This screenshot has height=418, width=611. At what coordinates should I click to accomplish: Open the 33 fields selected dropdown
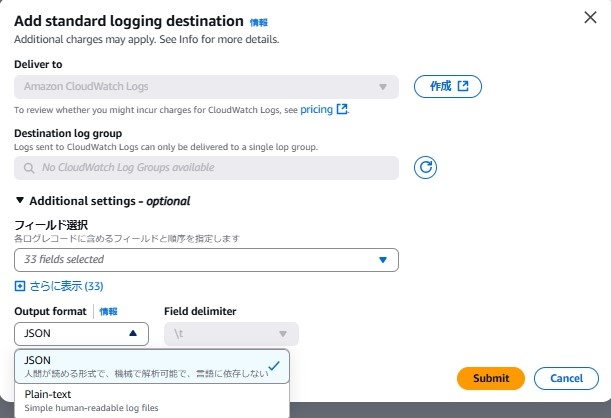[x=206, y=260]
